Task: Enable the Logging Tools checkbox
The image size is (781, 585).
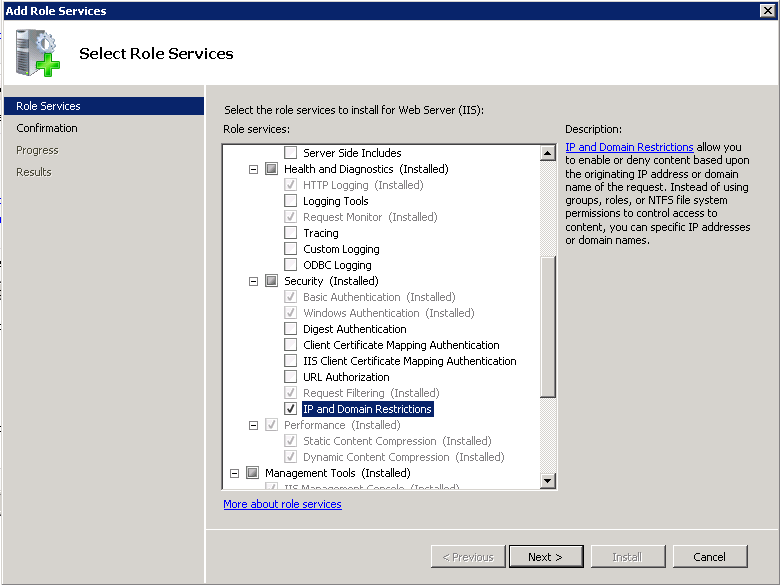Action: click(x=290, y=201)
